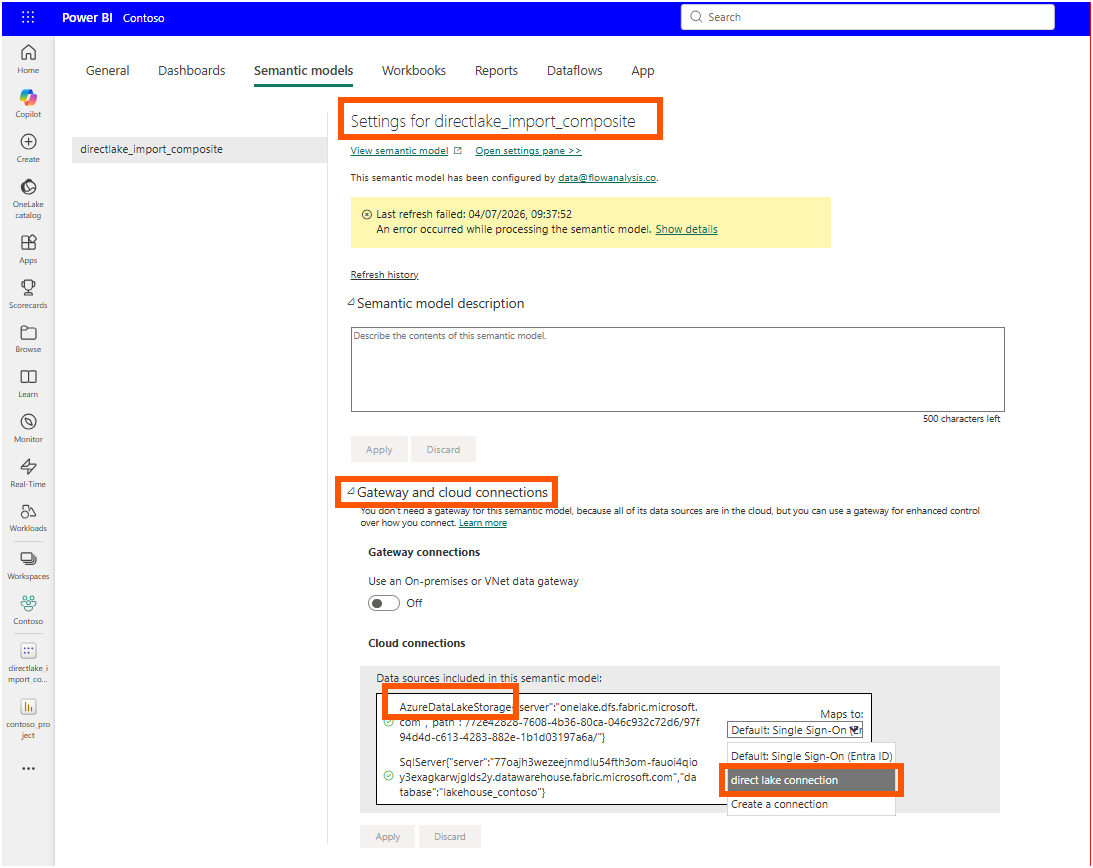Open Workloads in the sidebar

click(28, 518)
